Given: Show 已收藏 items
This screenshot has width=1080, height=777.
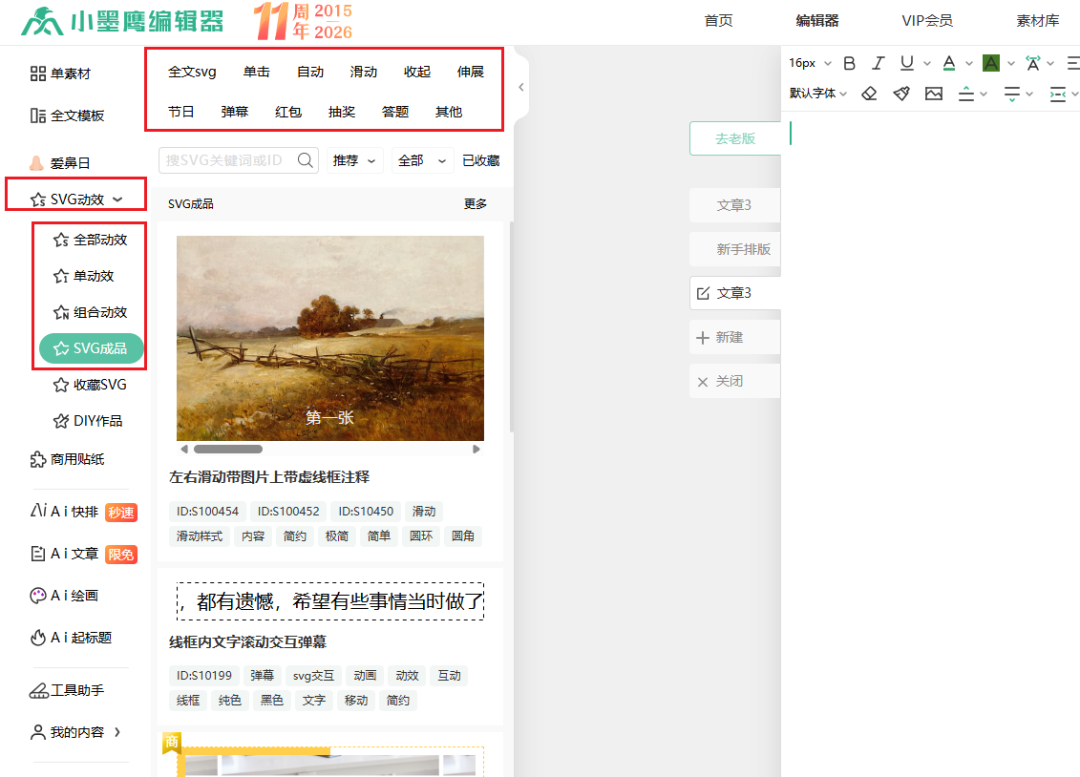Looking at the screenshot, I should (481, 160).
